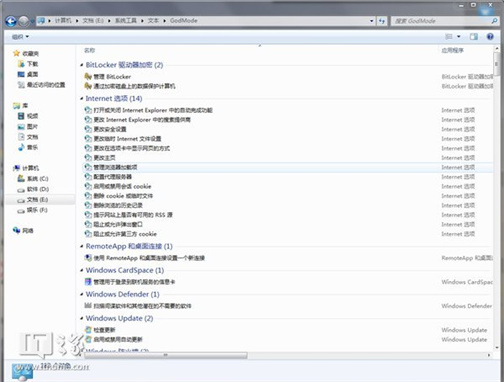504x382 pixels.
Task: Select 收藏夹 star icon in sidebar
Action: [x=16, y=53]
